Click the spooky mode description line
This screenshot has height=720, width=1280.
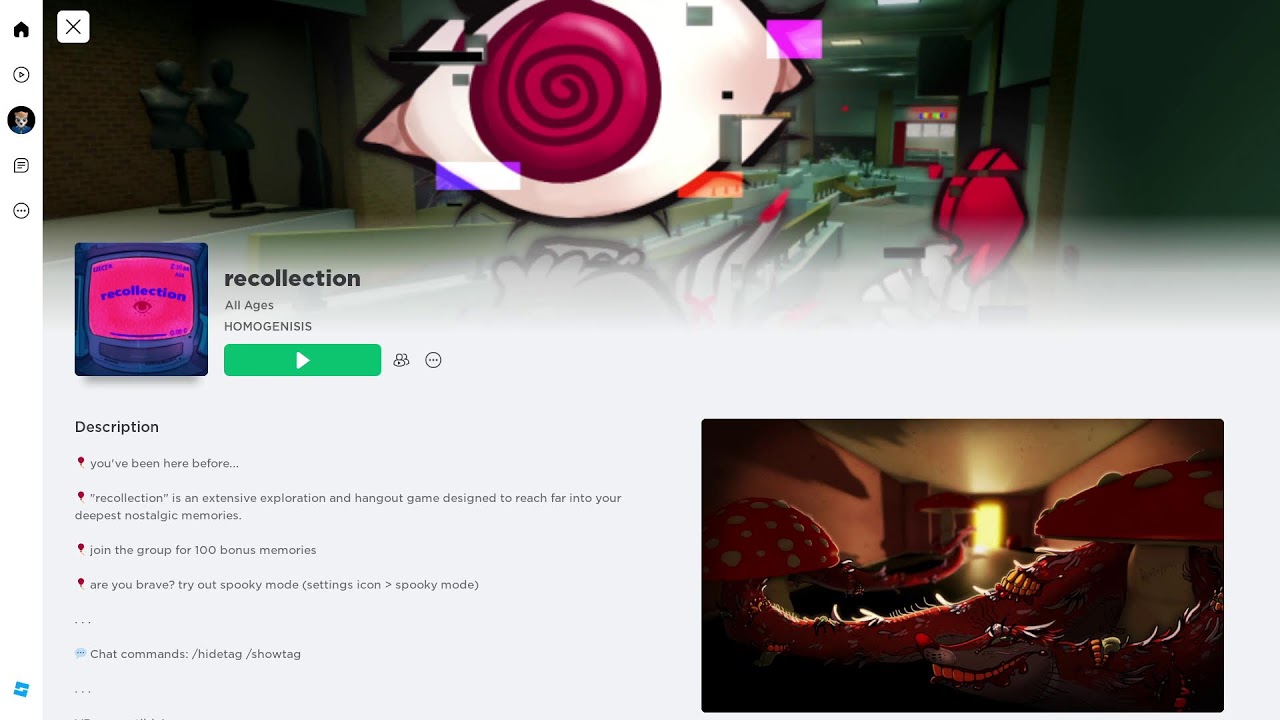coord(277,584)
